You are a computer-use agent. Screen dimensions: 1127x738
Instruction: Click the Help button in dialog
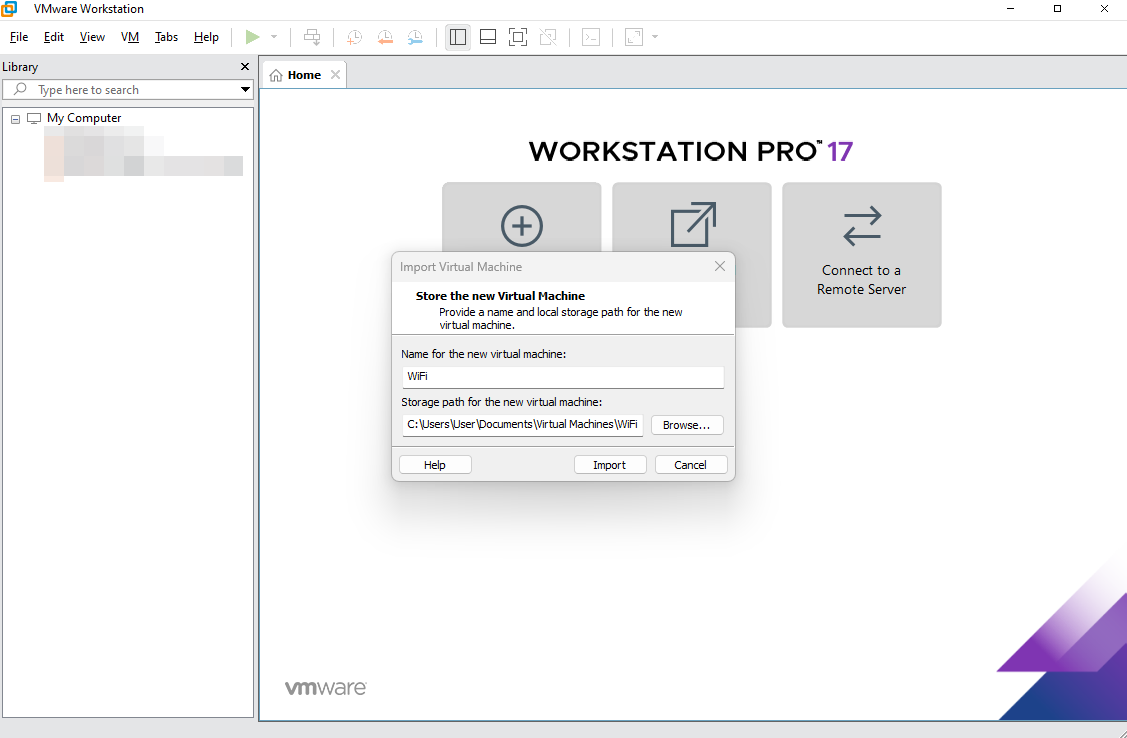[x=435, y=465]
